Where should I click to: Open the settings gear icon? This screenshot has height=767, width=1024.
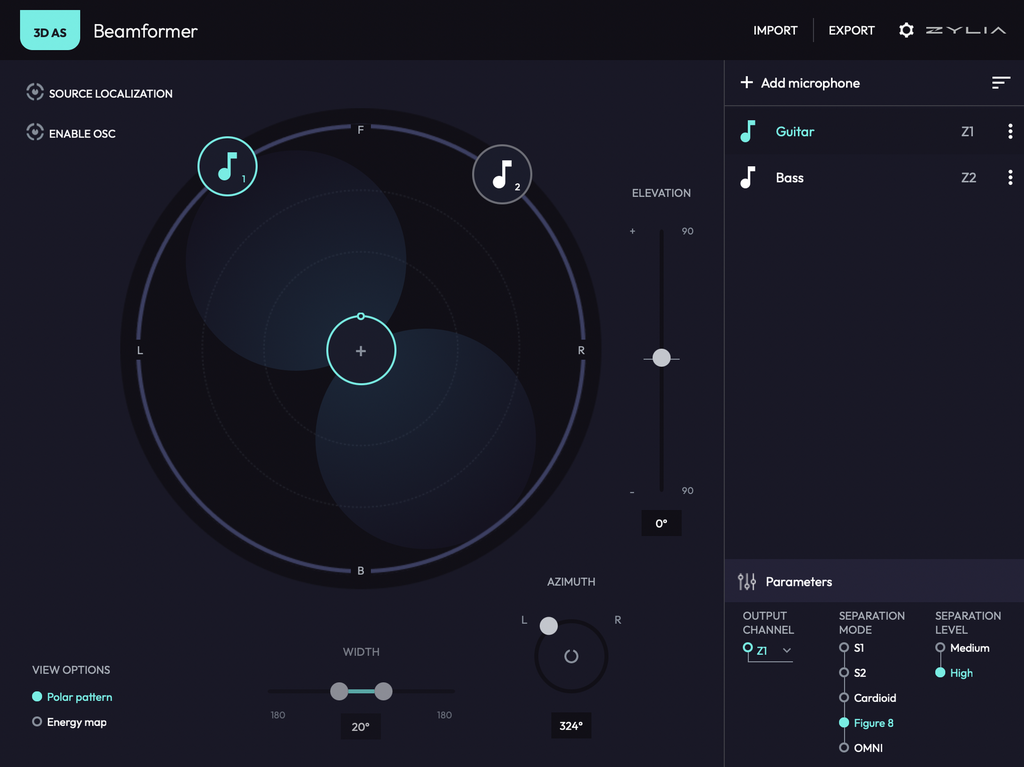pyautogui.click(x=906, y=30)
